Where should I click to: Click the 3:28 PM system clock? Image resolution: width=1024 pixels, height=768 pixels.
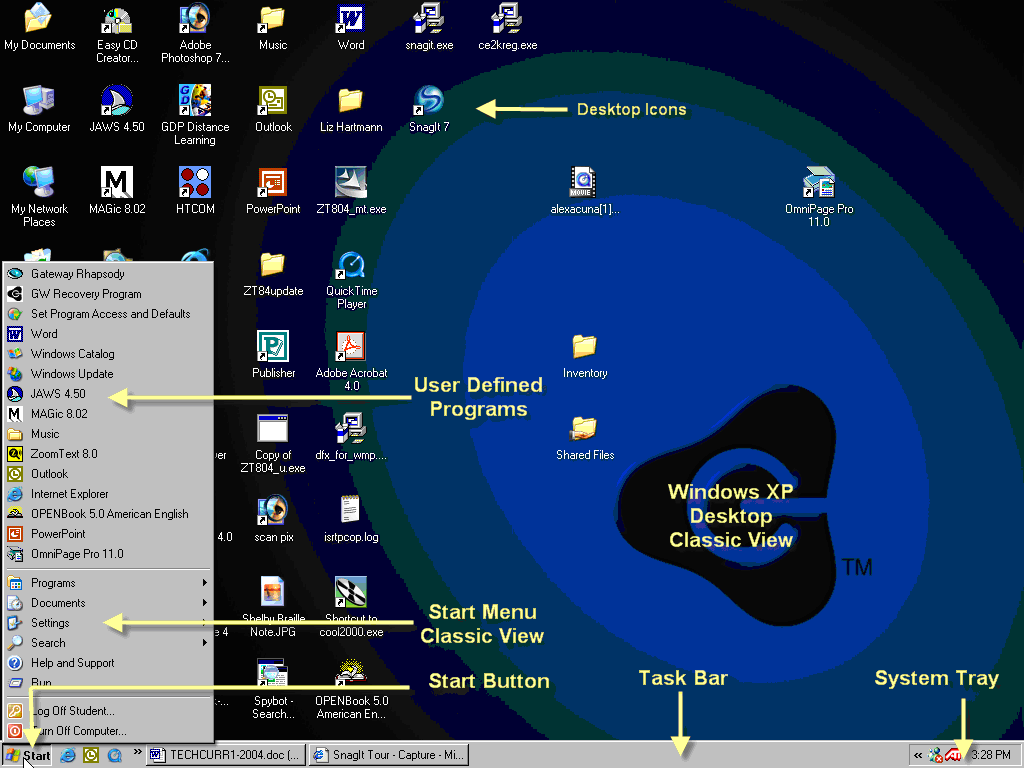pos(991,755)
